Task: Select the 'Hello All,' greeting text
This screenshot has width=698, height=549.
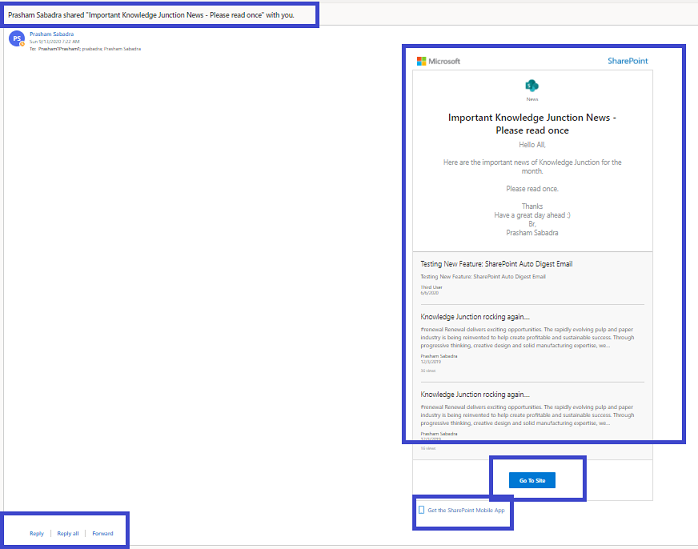Action: (532, 145)
